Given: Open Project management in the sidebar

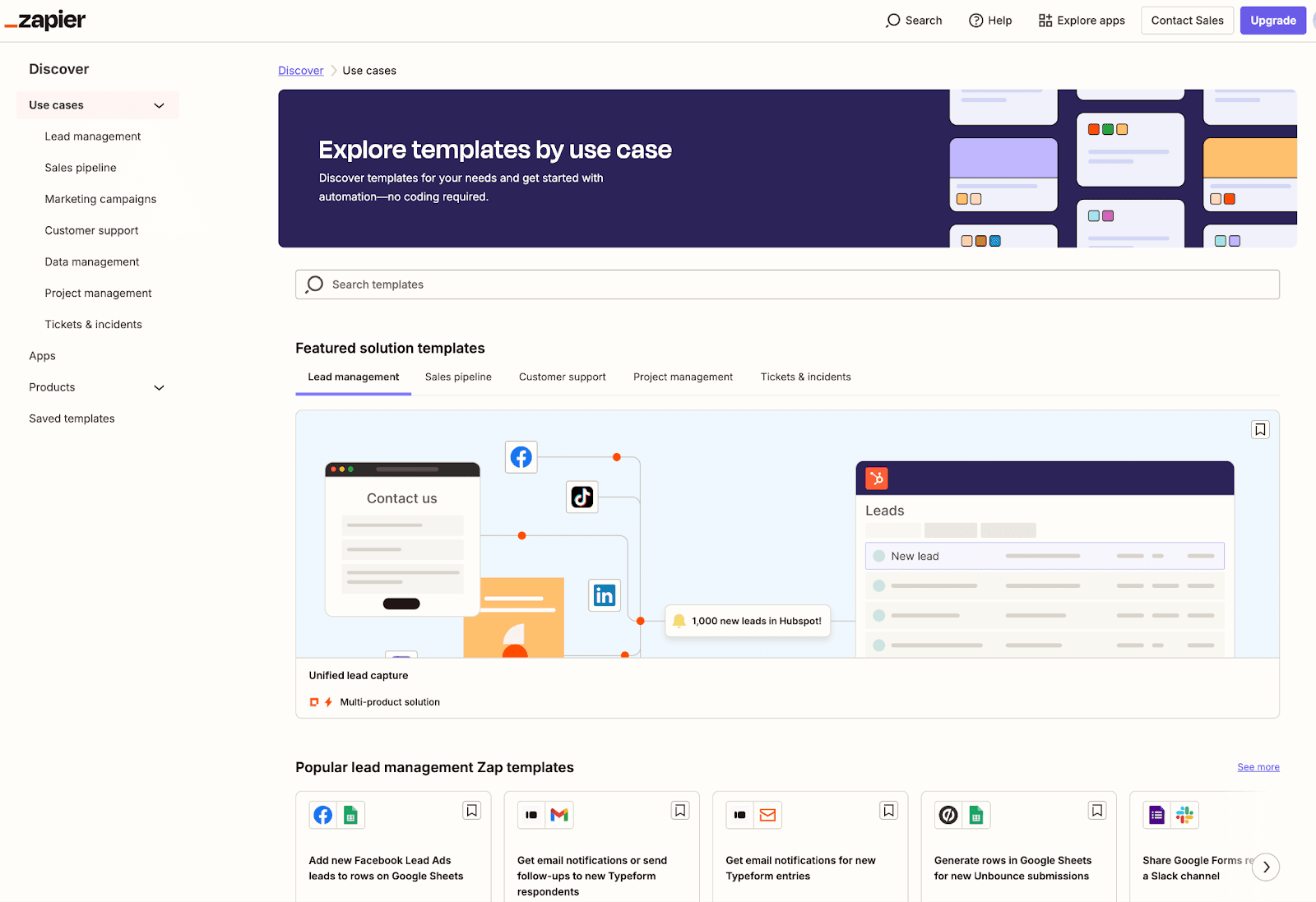Looking at the screenshot, I should (x=98, y=293).
